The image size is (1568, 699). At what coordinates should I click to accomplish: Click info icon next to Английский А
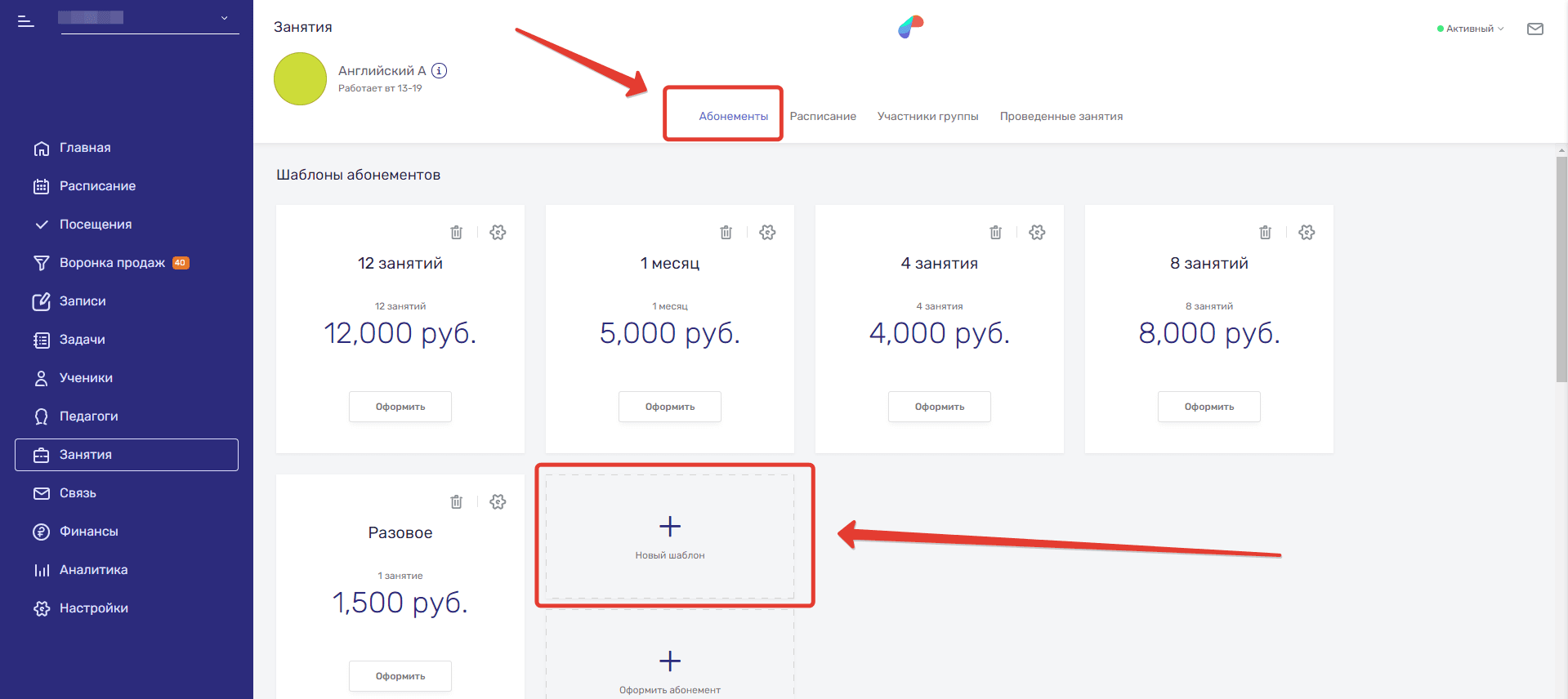tap(440, 71)
